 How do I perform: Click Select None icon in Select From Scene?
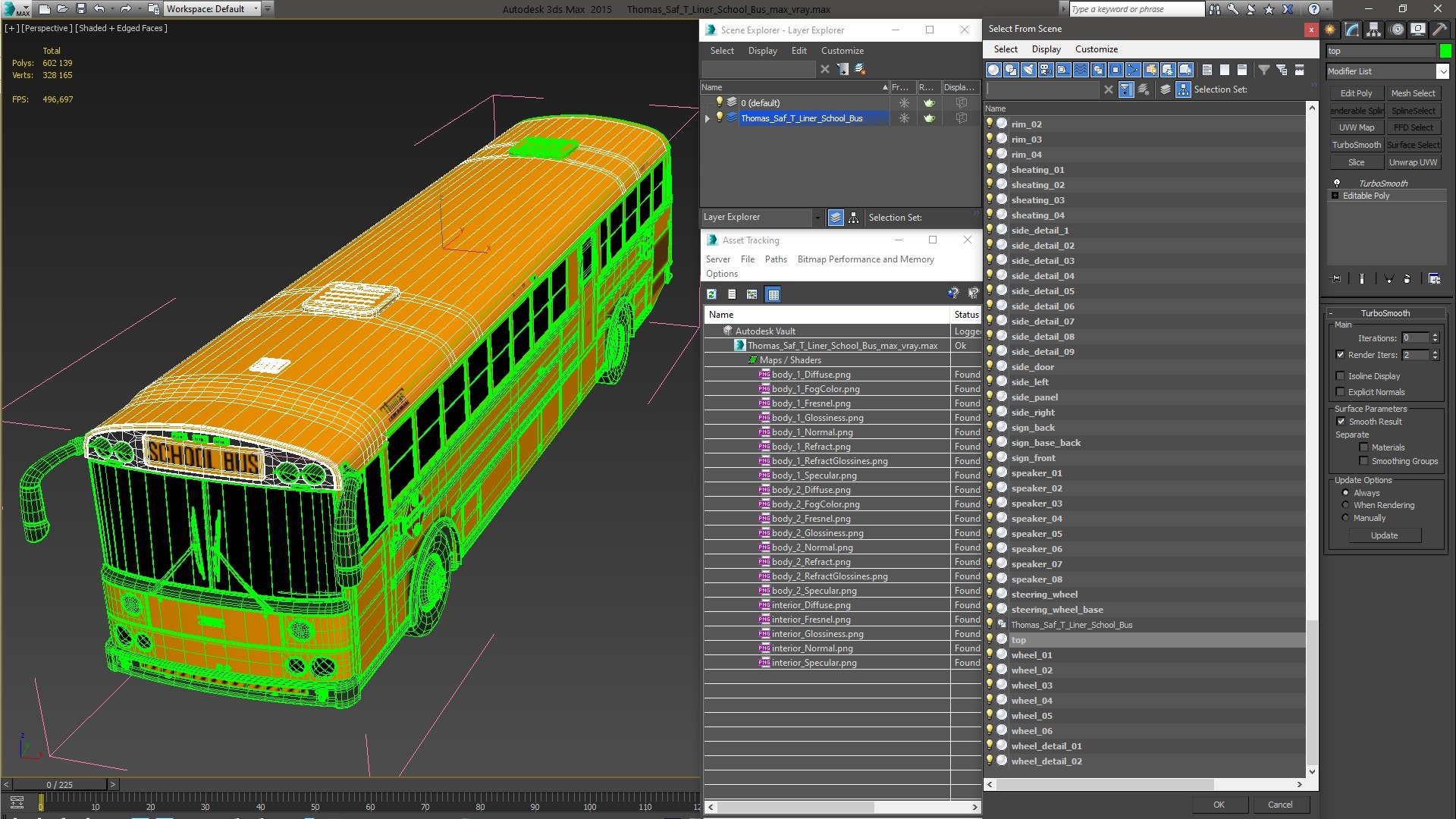1225,70
